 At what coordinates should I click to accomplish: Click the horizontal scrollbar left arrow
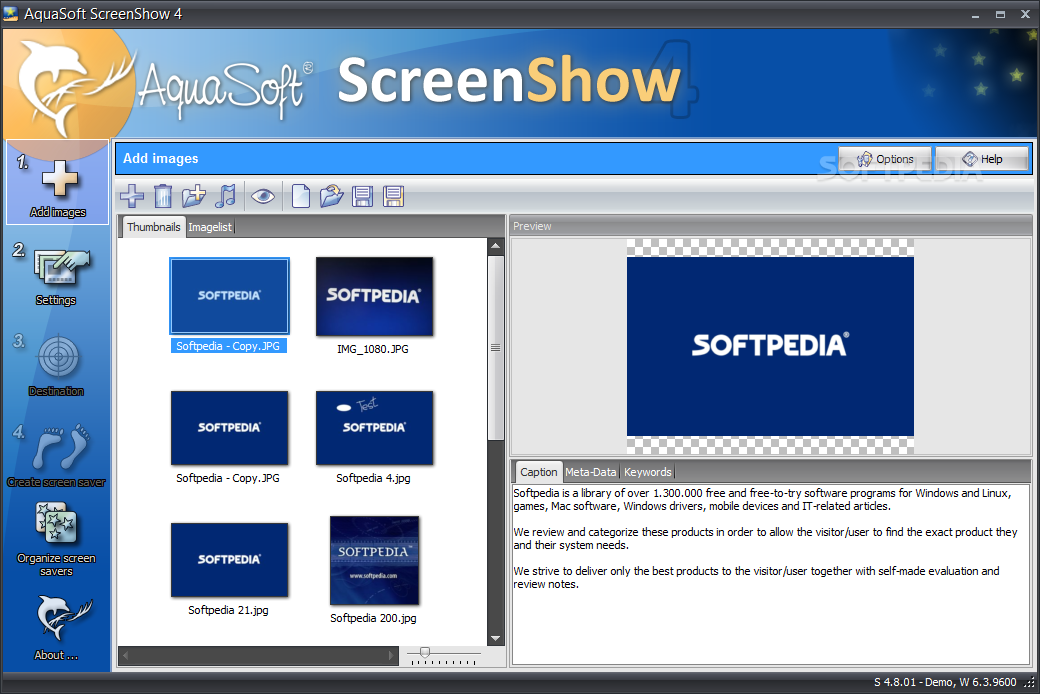coord(125,656)
